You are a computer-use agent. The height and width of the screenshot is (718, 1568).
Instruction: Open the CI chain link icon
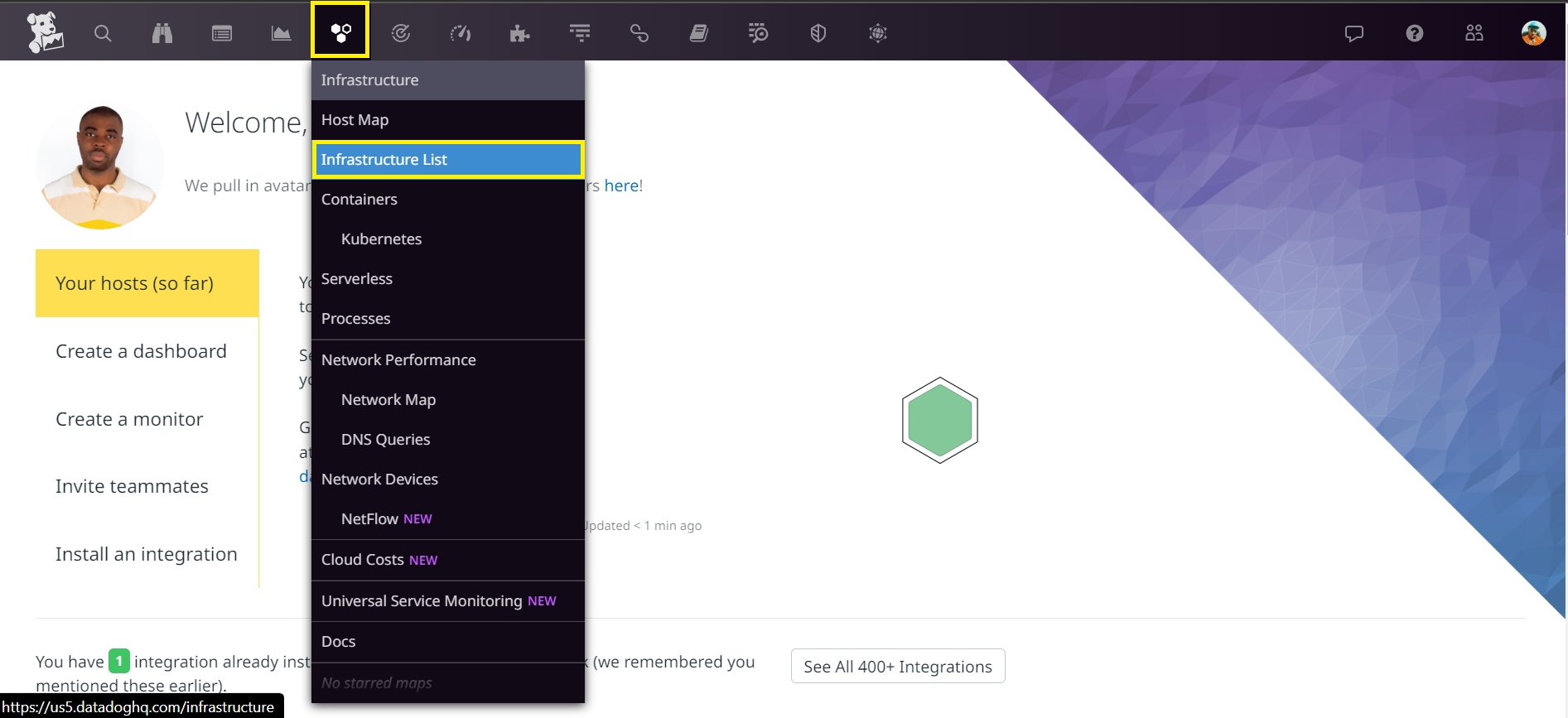pos(639,33)
